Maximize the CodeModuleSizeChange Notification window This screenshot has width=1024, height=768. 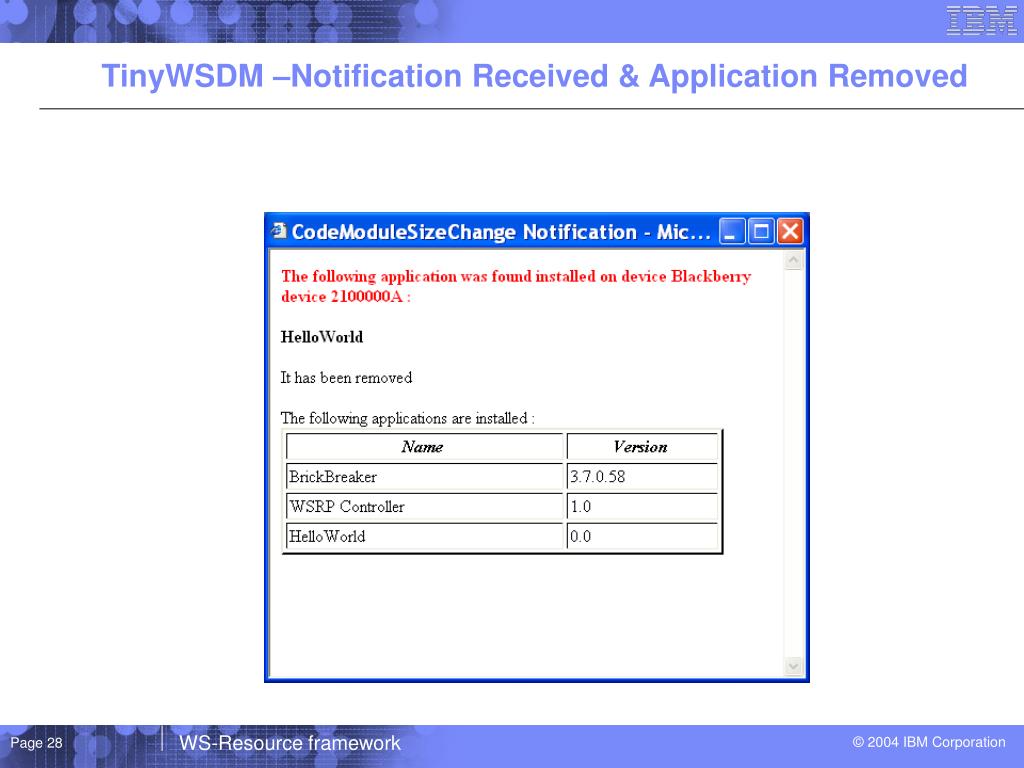coord(761,231)
